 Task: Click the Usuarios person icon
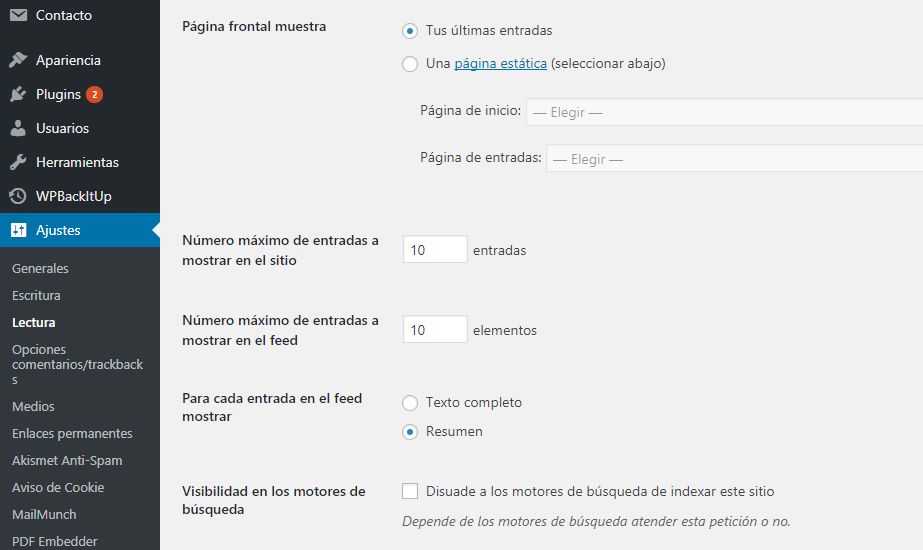[18, 128]
